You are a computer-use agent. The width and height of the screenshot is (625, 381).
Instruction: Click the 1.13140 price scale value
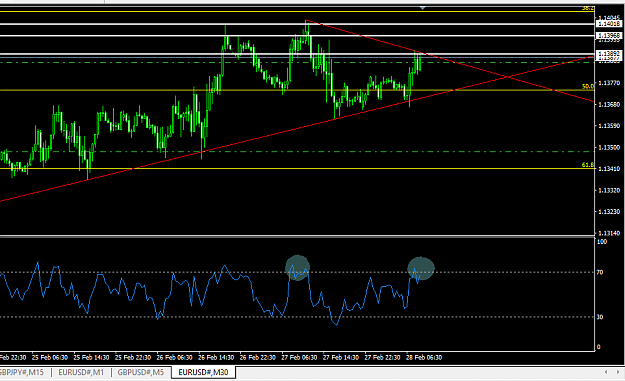[609, 233]
